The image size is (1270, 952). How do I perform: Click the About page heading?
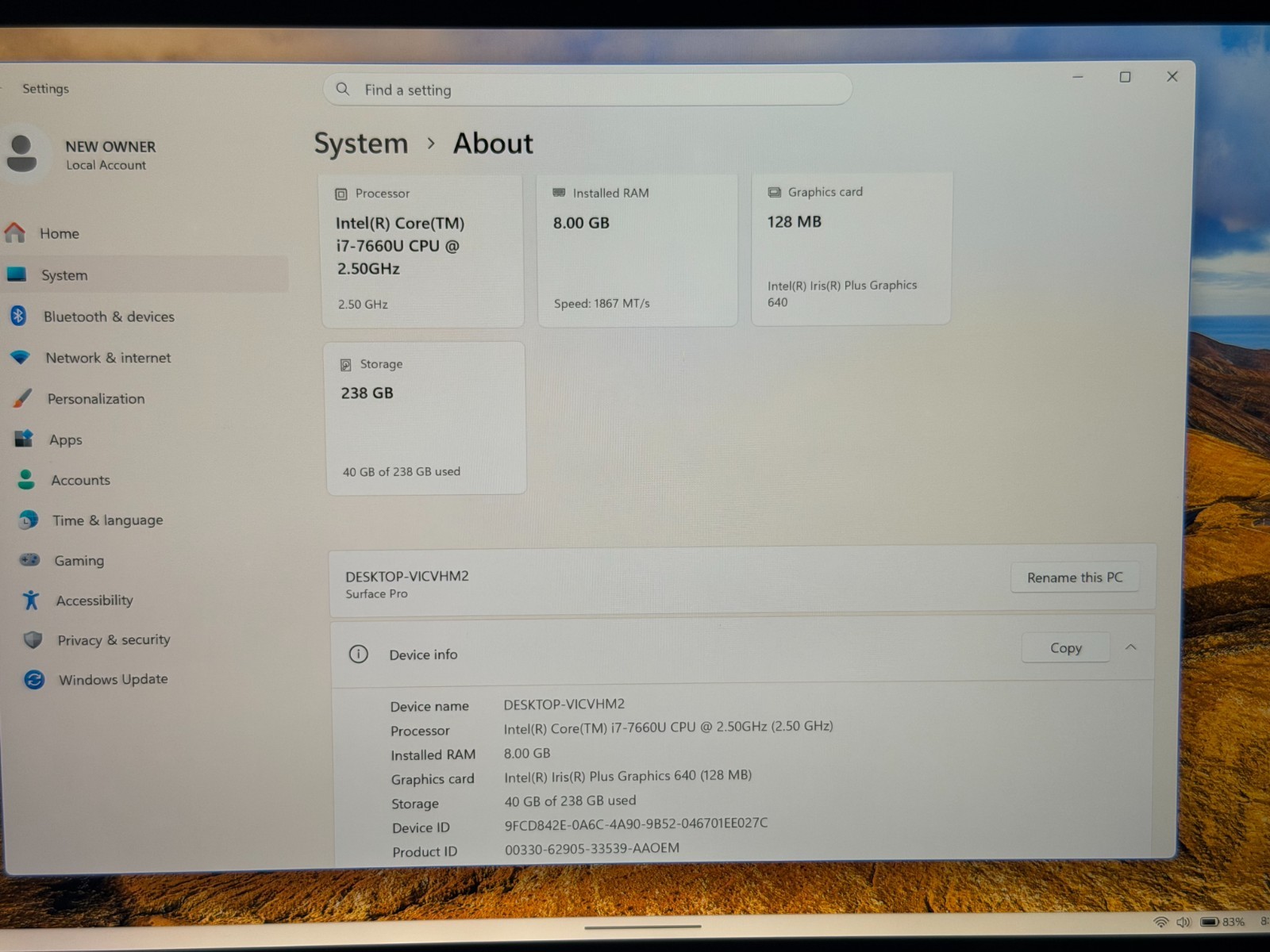(493, 144)
